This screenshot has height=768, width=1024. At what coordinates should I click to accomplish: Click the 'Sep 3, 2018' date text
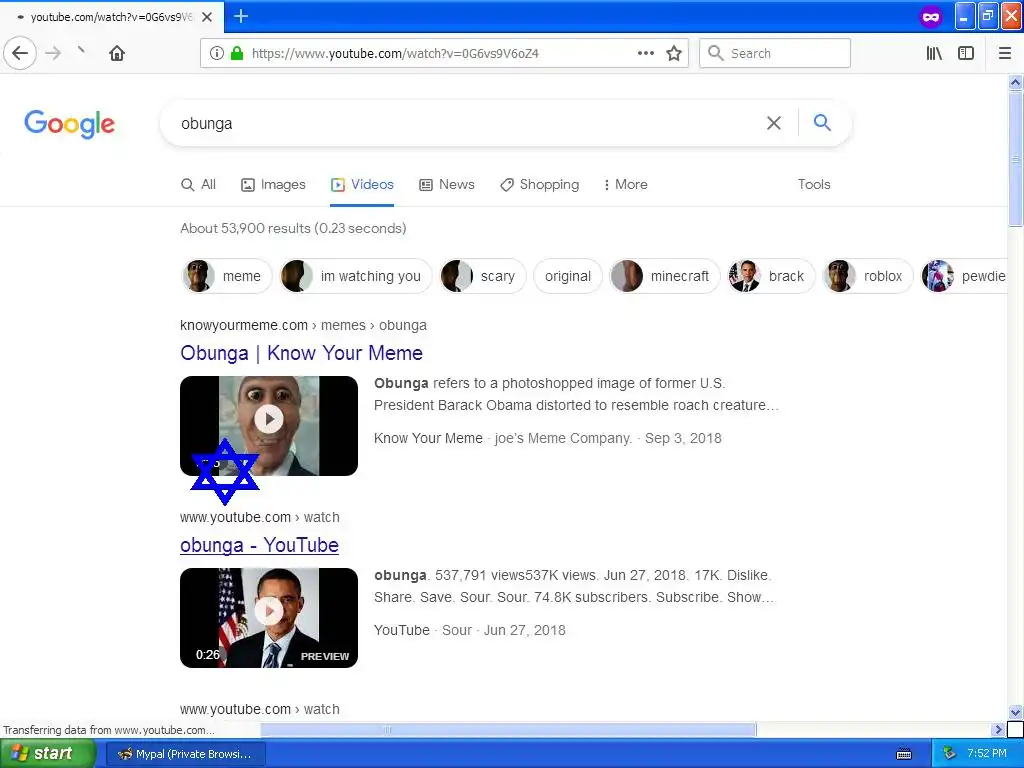[683, 438]
